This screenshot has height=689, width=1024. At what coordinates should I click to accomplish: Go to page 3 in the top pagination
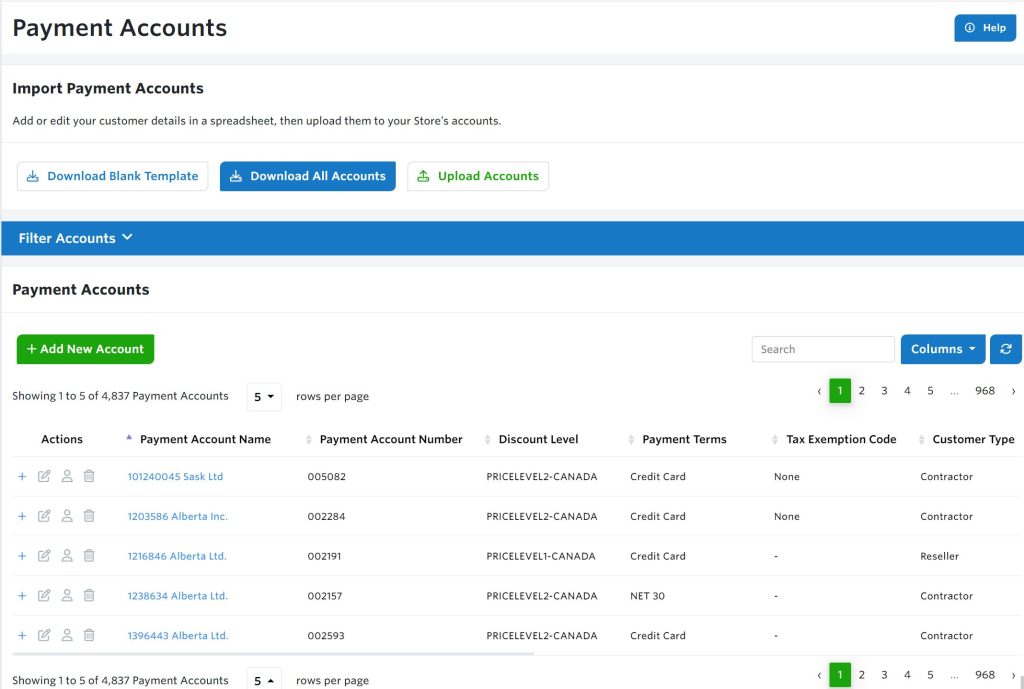(884, 391)
